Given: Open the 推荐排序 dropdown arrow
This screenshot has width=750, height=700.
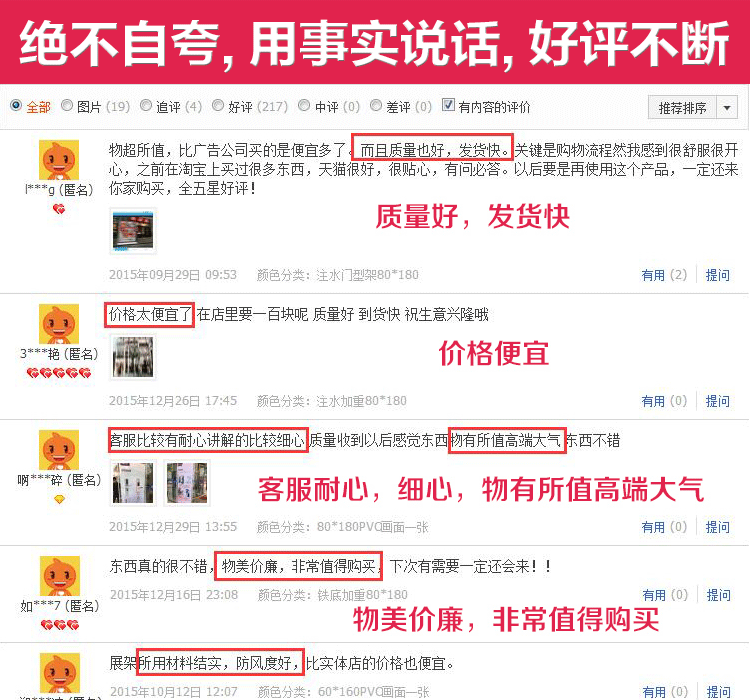Looking at the screenshot, I should (727, 108).
